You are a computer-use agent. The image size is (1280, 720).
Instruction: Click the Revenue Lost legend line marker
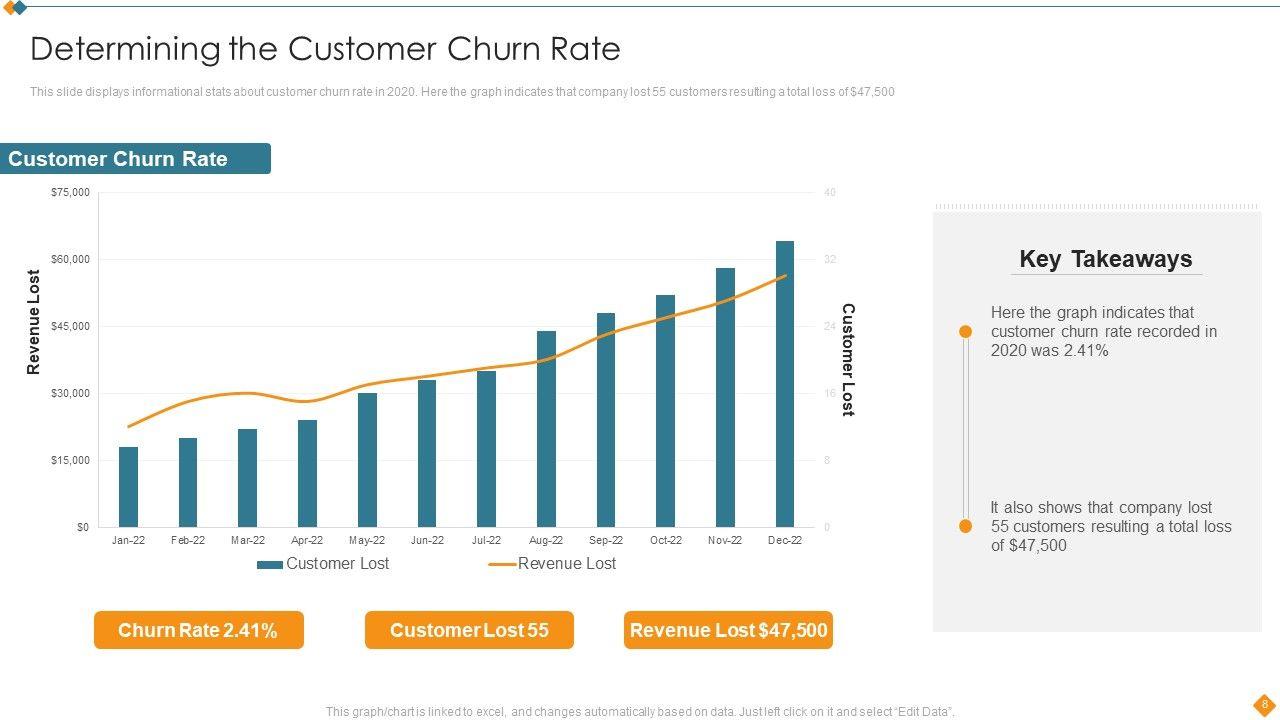[x=502, y=564]
